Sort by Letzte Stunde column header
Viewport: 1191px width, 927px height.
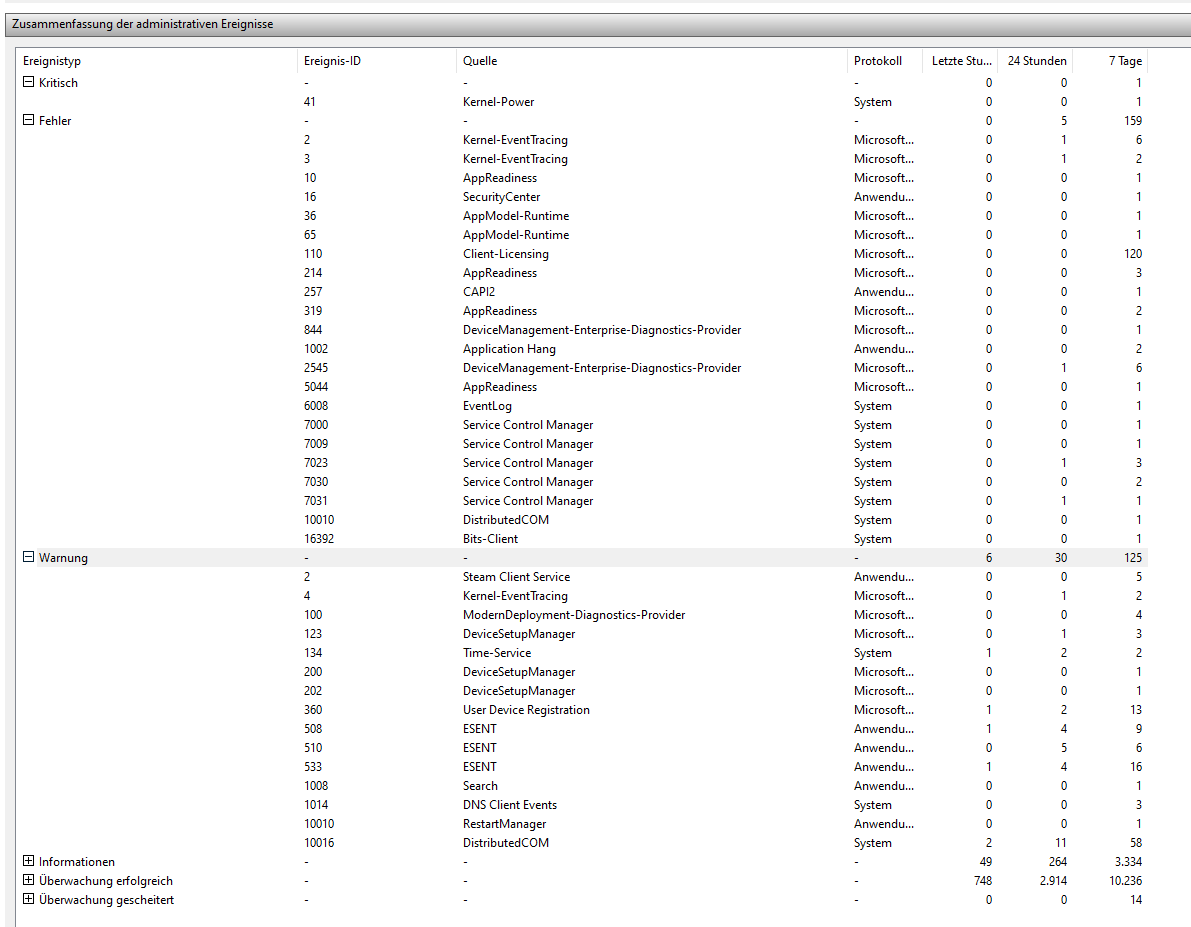click(960, 61)
